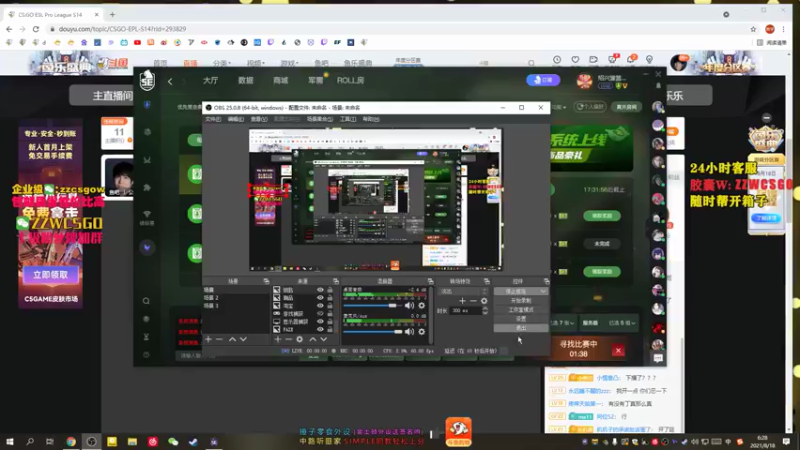800x450 pixels.
Task: Click the 立即领取 button in left ad
Action: point(51,275)
